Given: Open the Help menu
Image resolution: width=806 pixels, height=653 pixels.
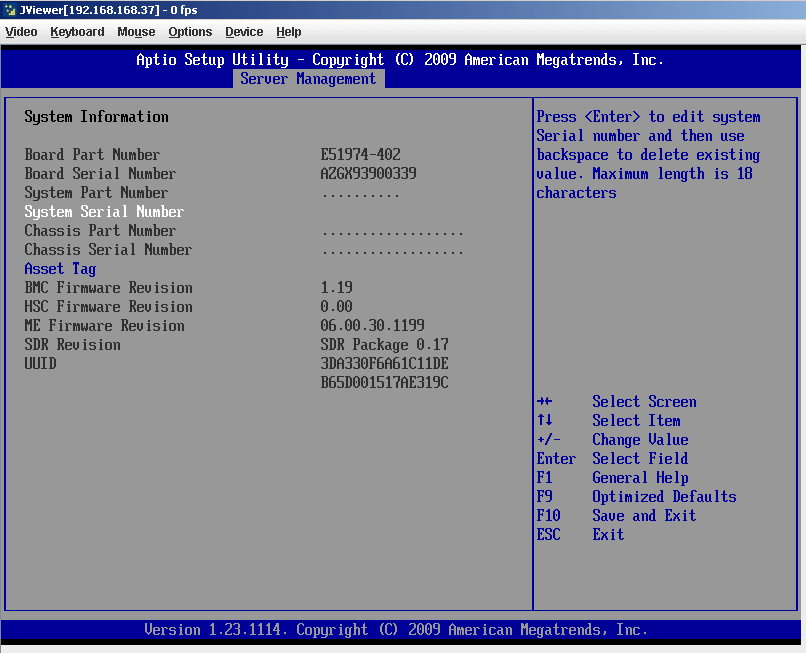Looking at the screenshot, I should (x=289, y=32).
